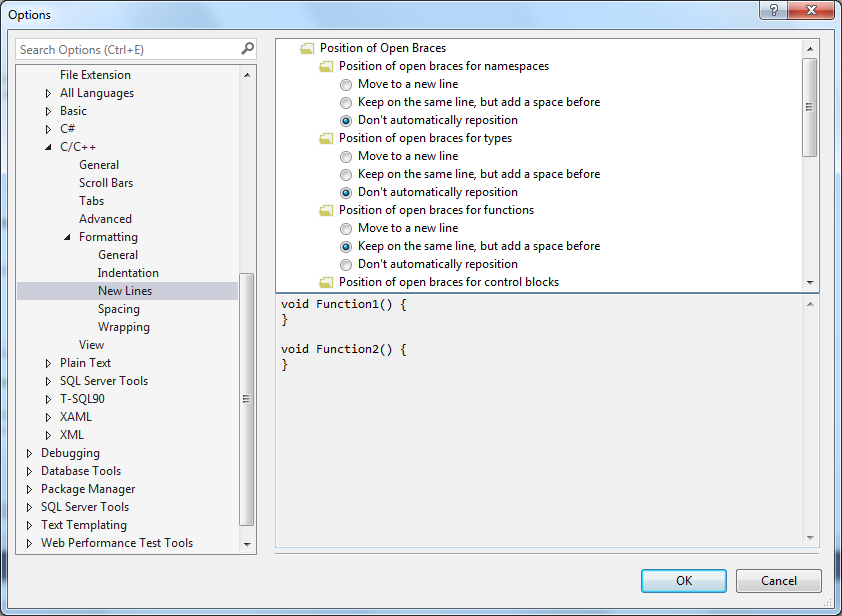Expand the All Languages node
Image resolution: width=842 pixels, height=616 pixels.
click(x=48, y=93)
